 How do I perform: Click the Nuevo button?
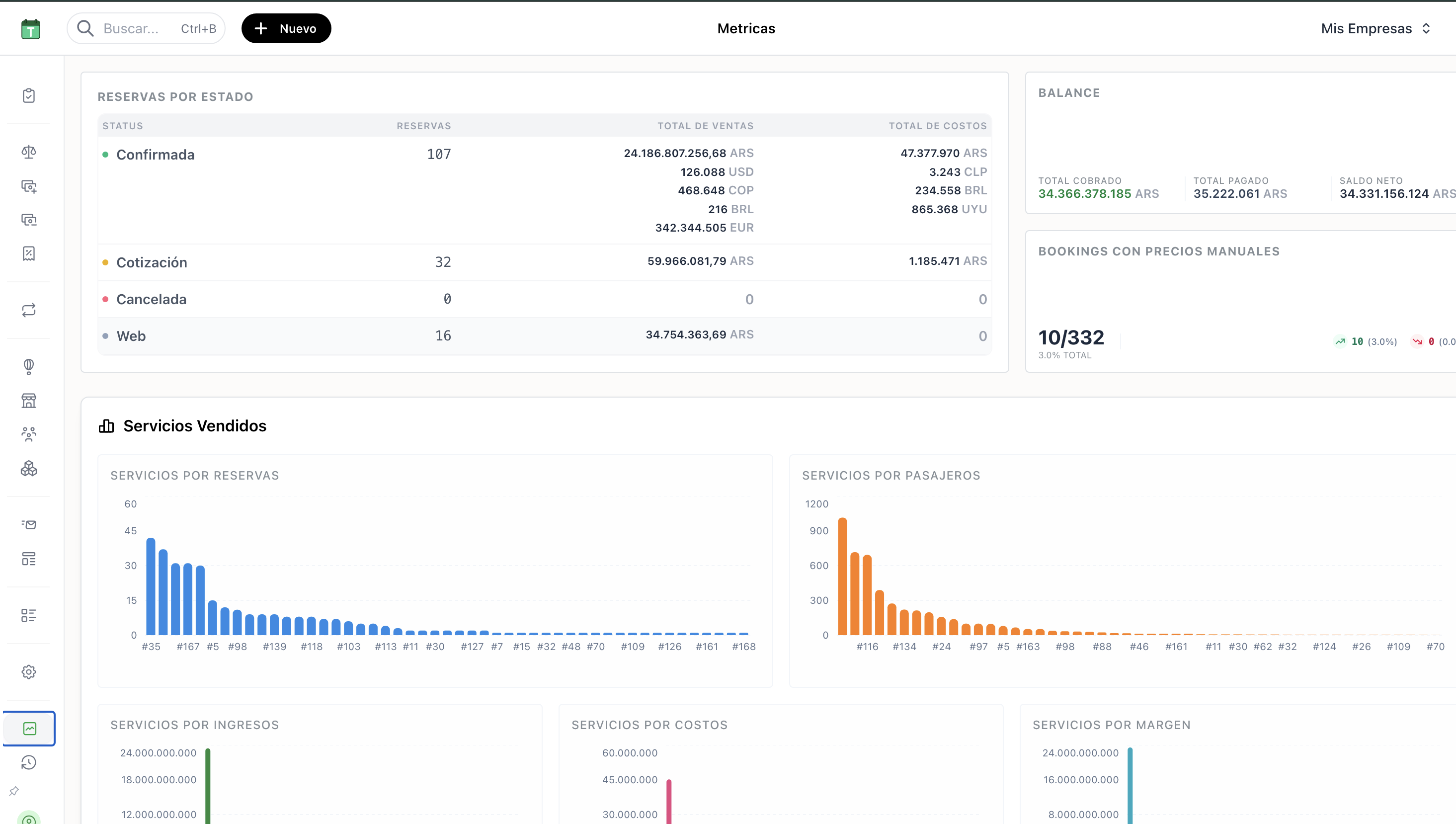click(x=286, y=28)
